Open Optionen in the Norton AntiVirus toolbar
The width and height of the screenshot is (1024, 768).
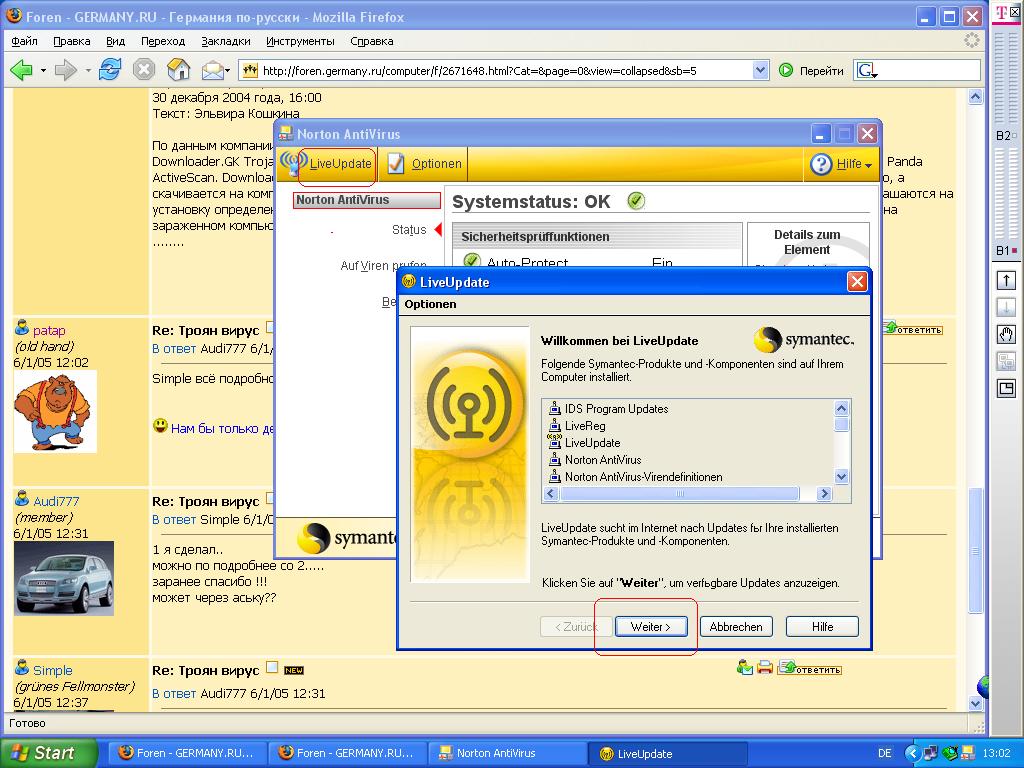pos(424,163)
